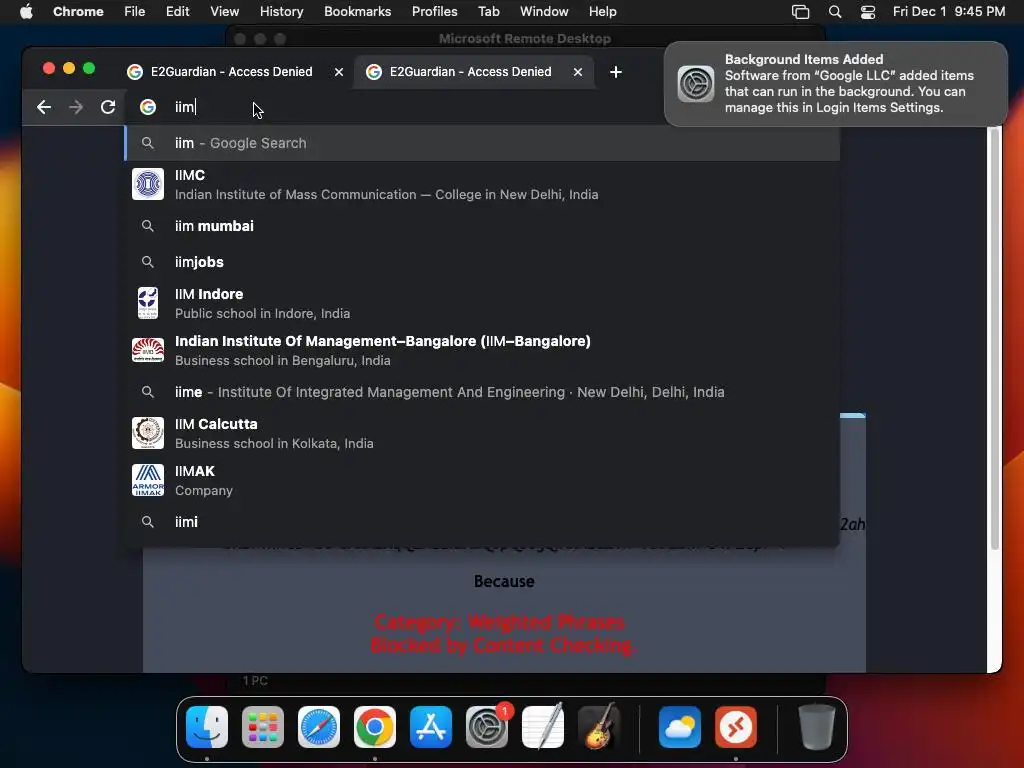Image resolution: width=1024 pixels, height=768 pixels.
Task: Close the first E2Guardian tab
Action: pyautogui.click(x=338, y=72)
